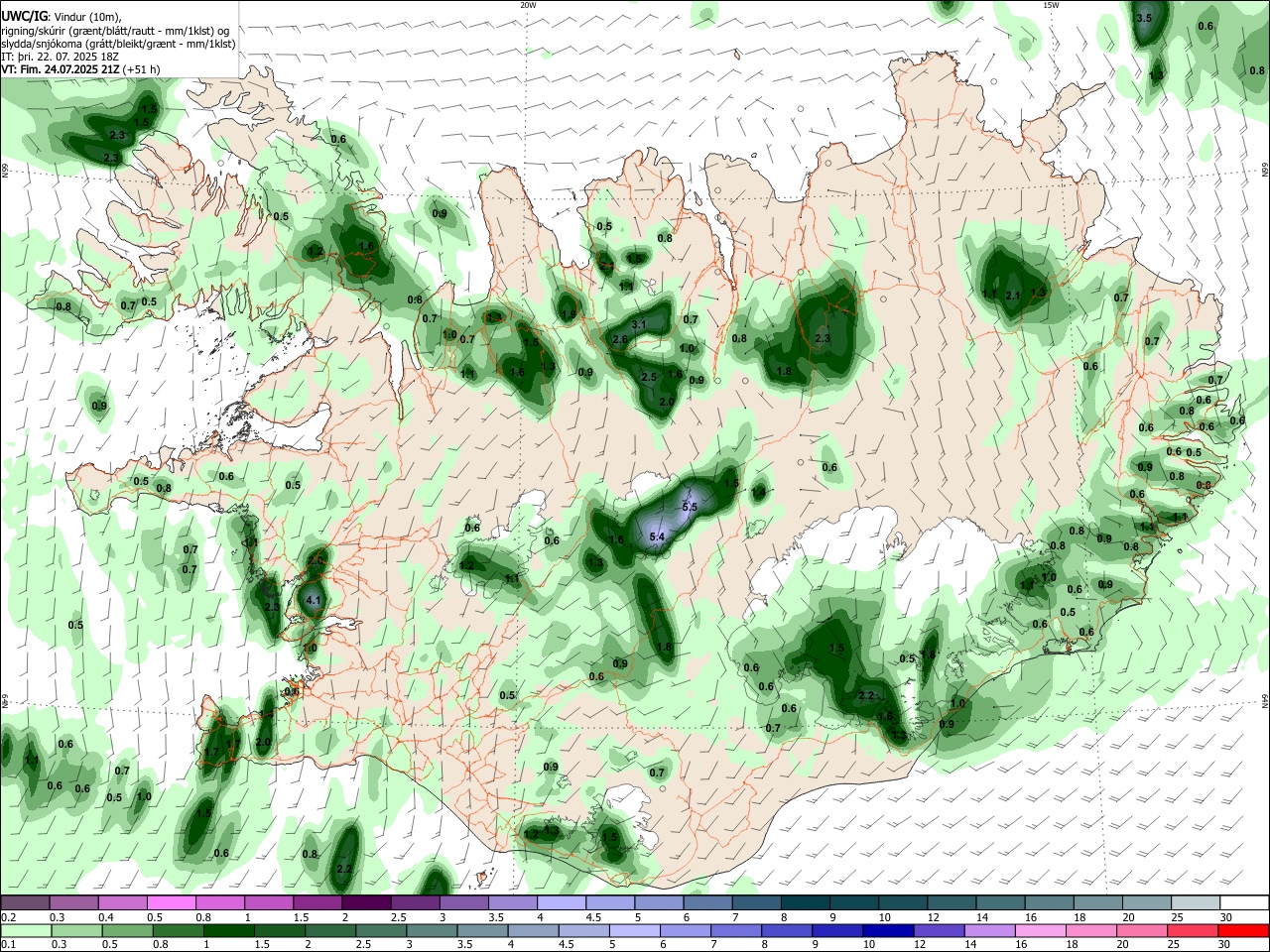Screen dimensions: 1270x952
Task: Click the 0.4 label on the snow scale
Action: pos(105,916)
